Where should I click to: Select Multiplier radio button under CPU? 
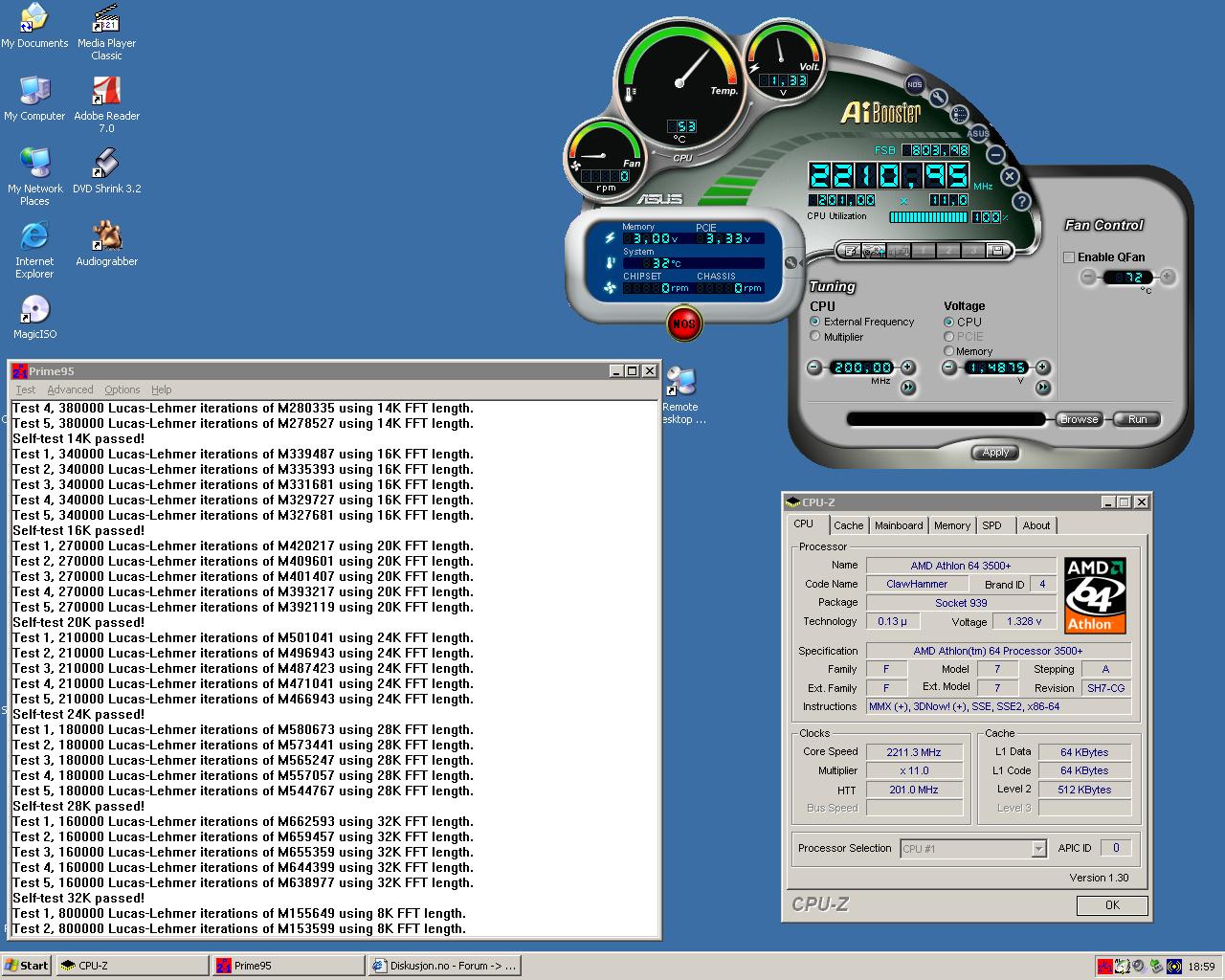click(x=815, y=336)
